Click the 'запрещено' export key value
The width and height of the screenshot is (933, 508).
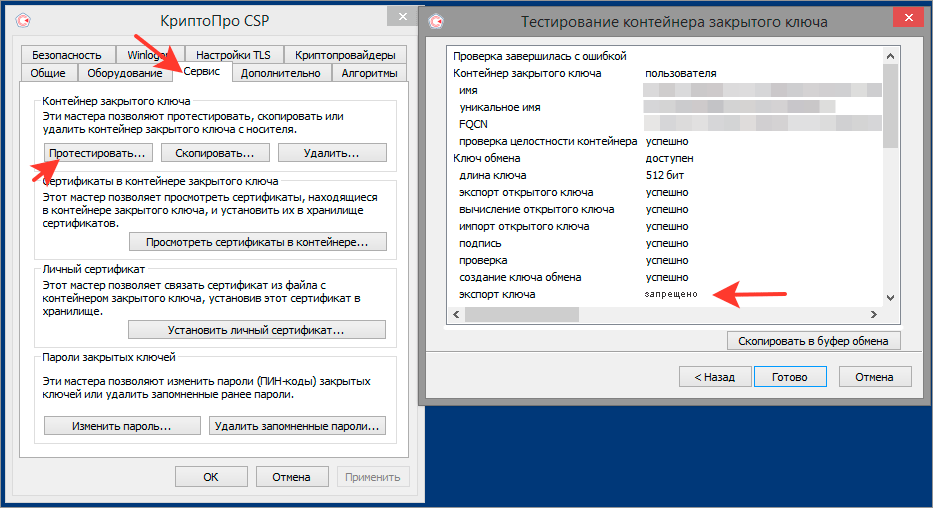(x=671, y=294)
